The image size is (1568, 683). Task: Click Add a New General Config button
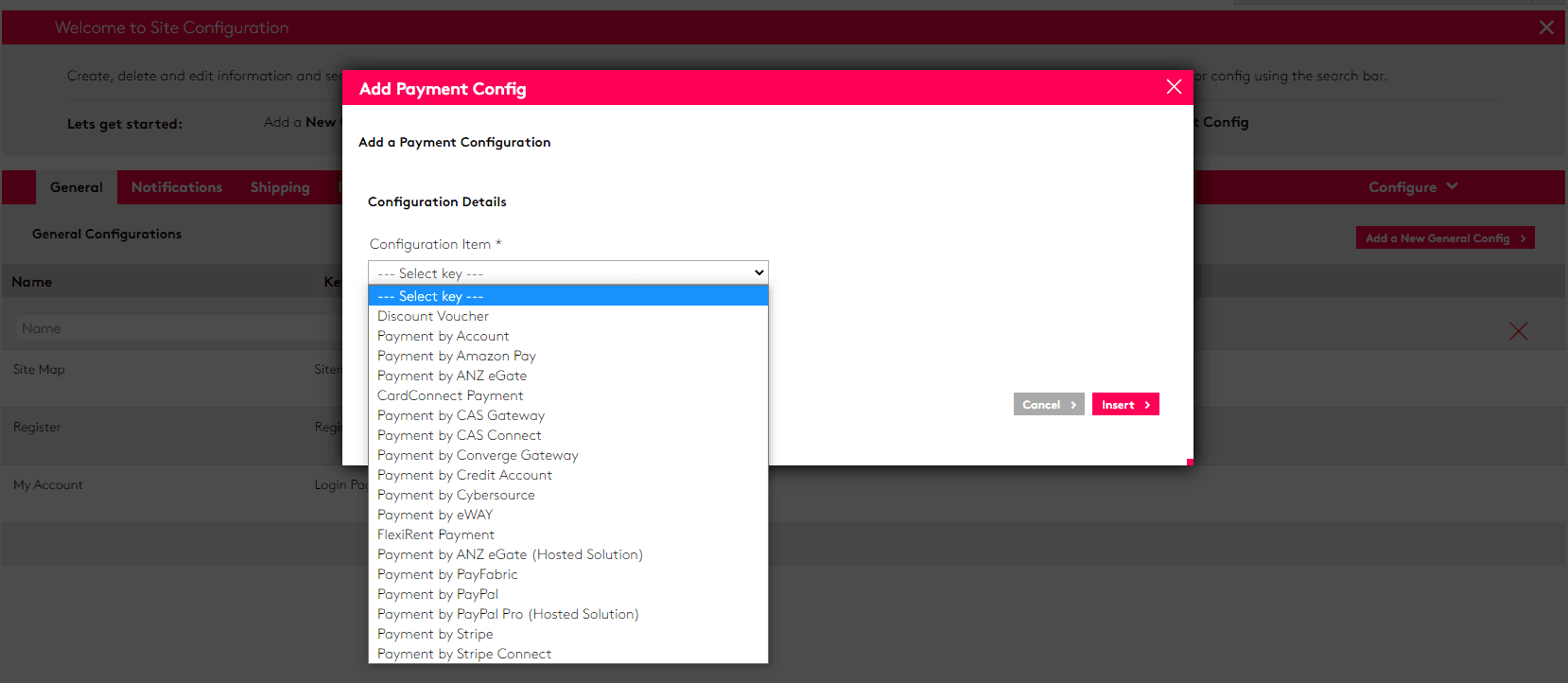click(1445, 237)
